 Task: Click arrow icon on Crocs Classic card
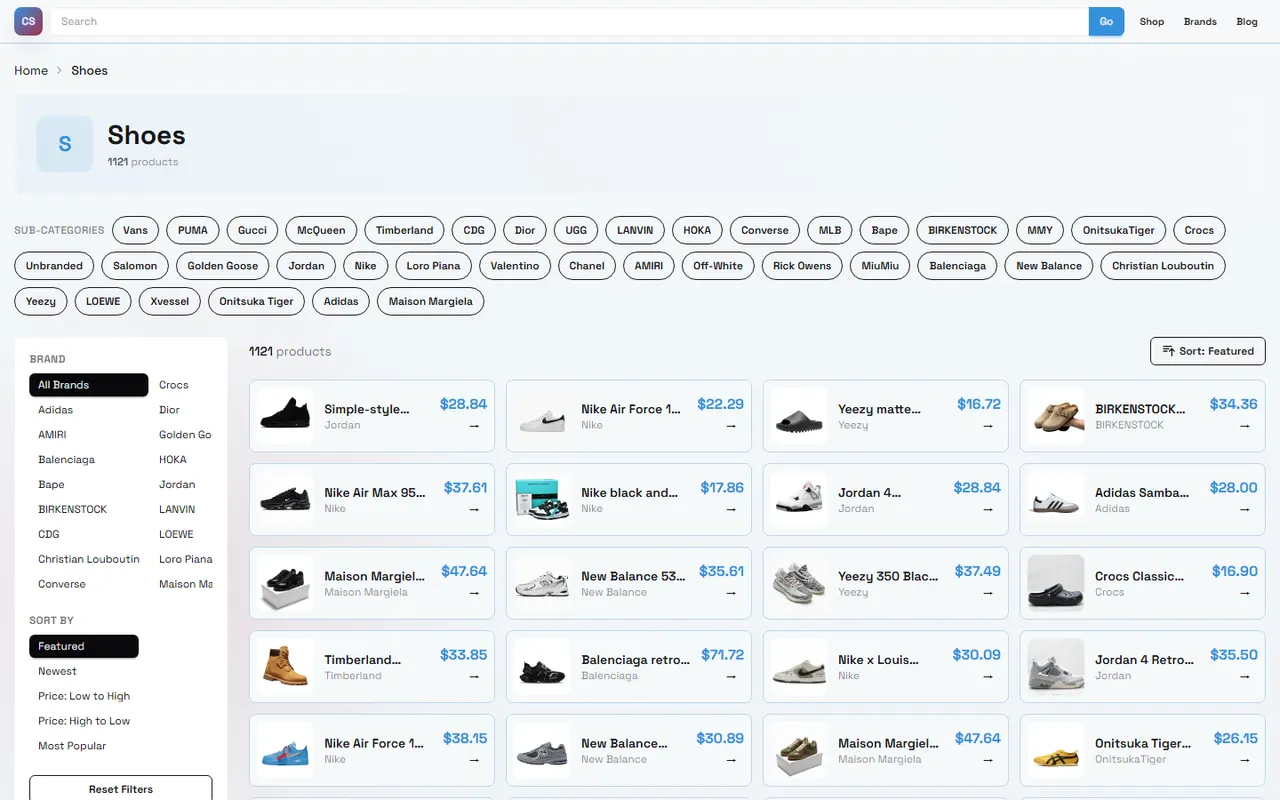1245,593
